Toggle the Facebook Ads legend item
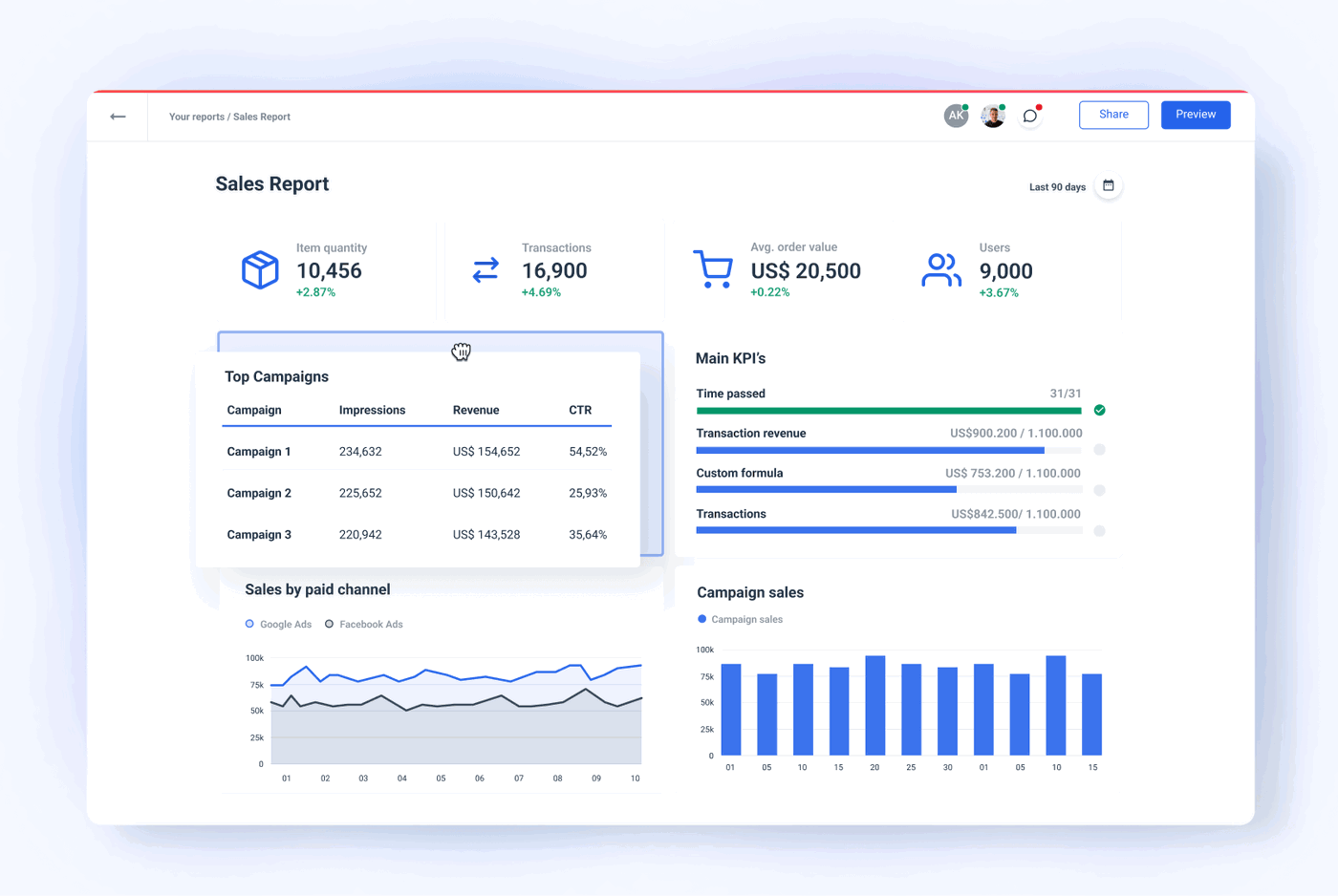Screen dimensions: 1338x896 pos(364,624)
